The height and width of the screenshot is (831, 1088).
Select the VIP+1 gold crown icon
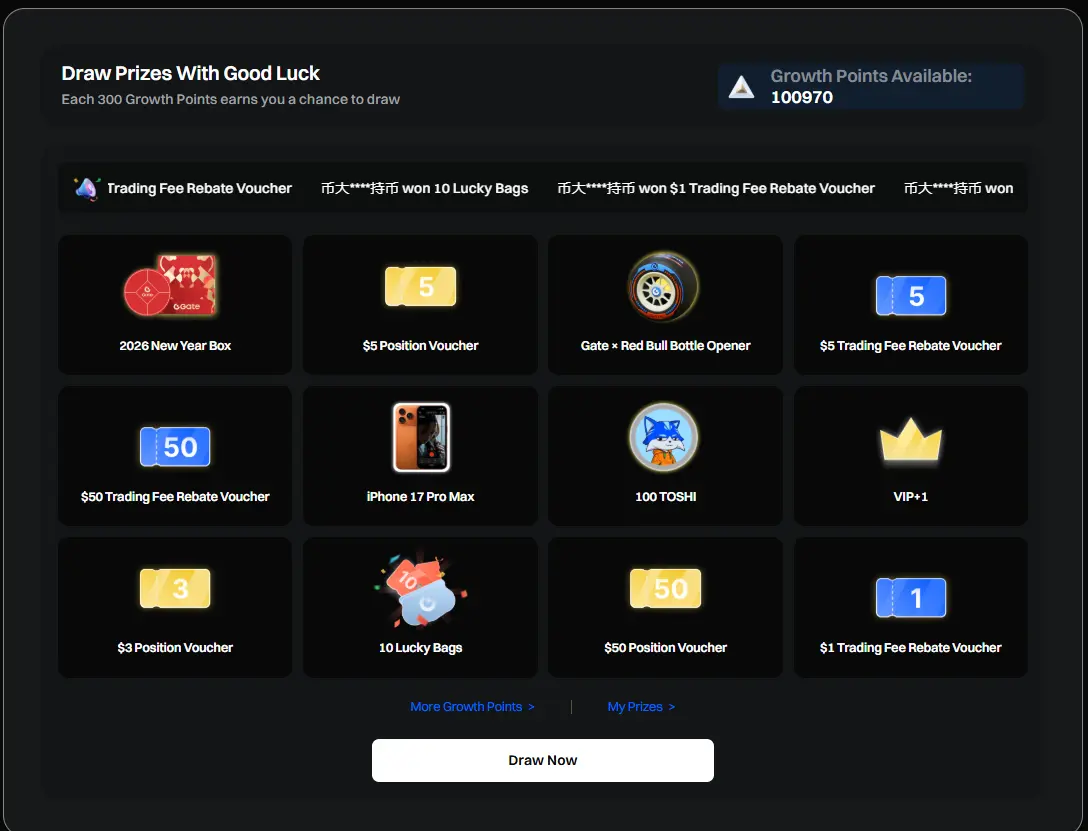(x=910, y=440)
